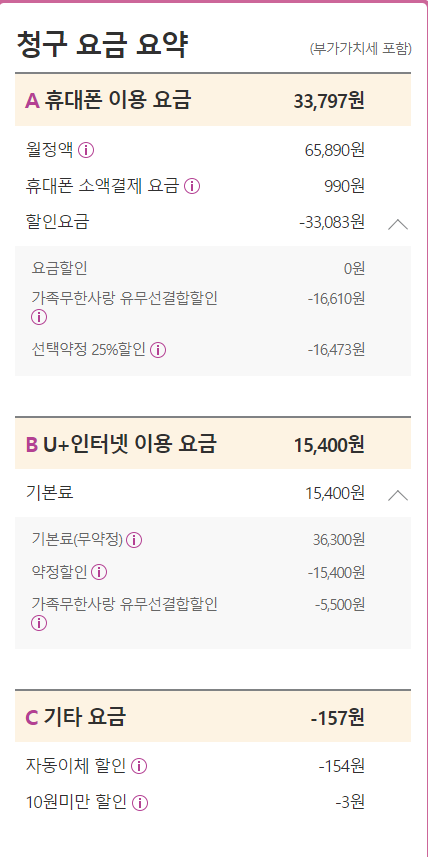Open info icon under internet 가족무한사랑 유무선결합할인
This screenshot has height=857, width=428.
[39, 623]
